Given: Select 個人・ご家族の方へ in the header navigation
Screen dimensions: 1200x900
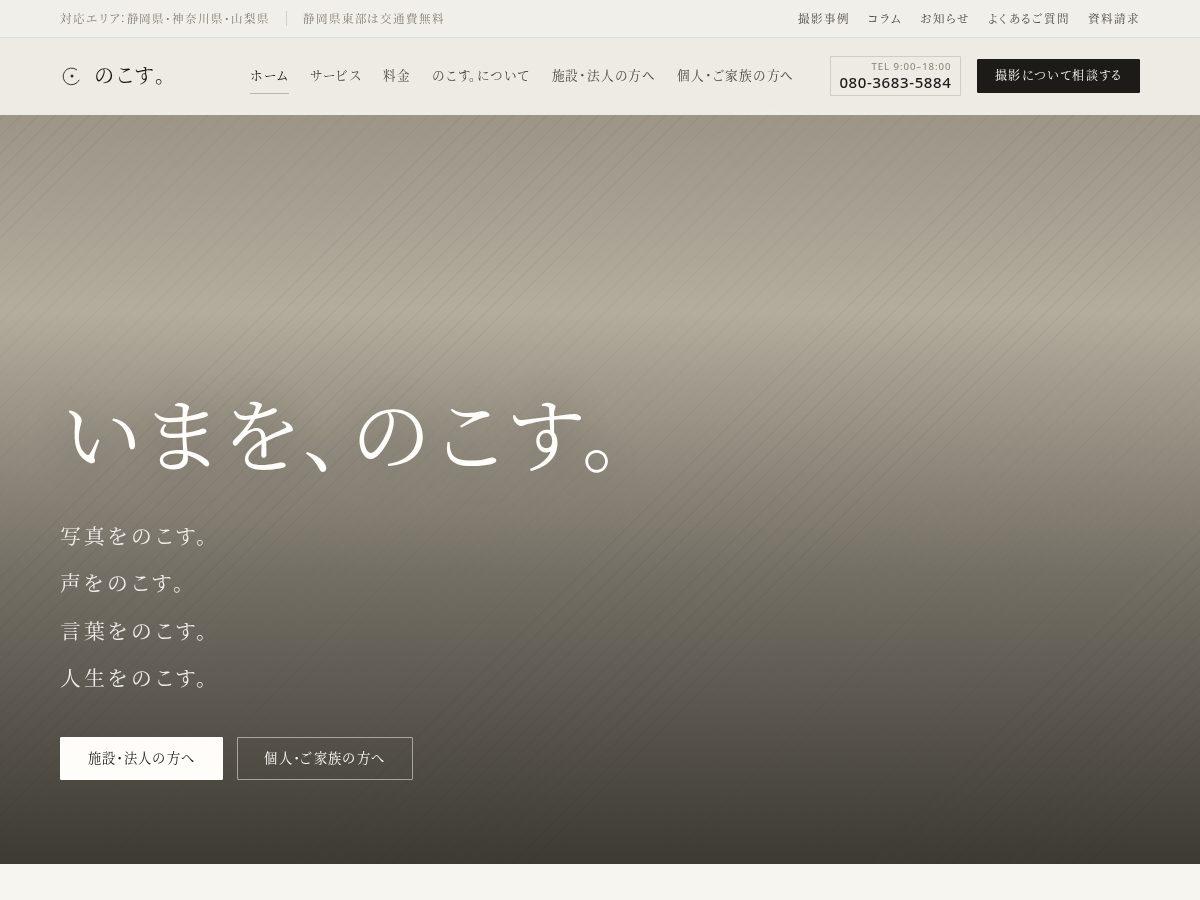Looking at the screenshot, I should pyautogui.click(x=735, y=76).
